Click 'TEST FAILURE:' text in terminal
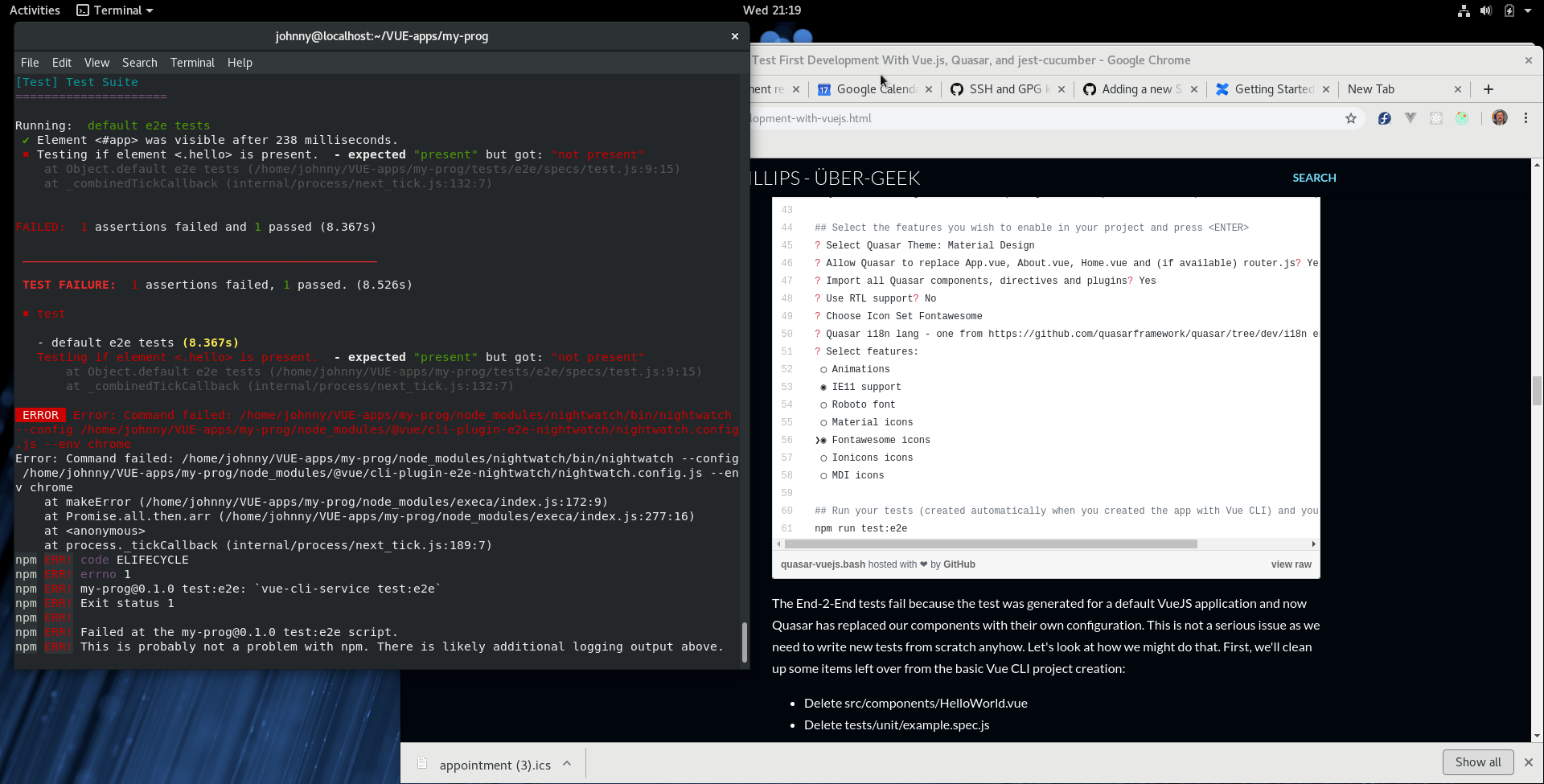Screen dimensions: 1544x784 coord(69,285)
